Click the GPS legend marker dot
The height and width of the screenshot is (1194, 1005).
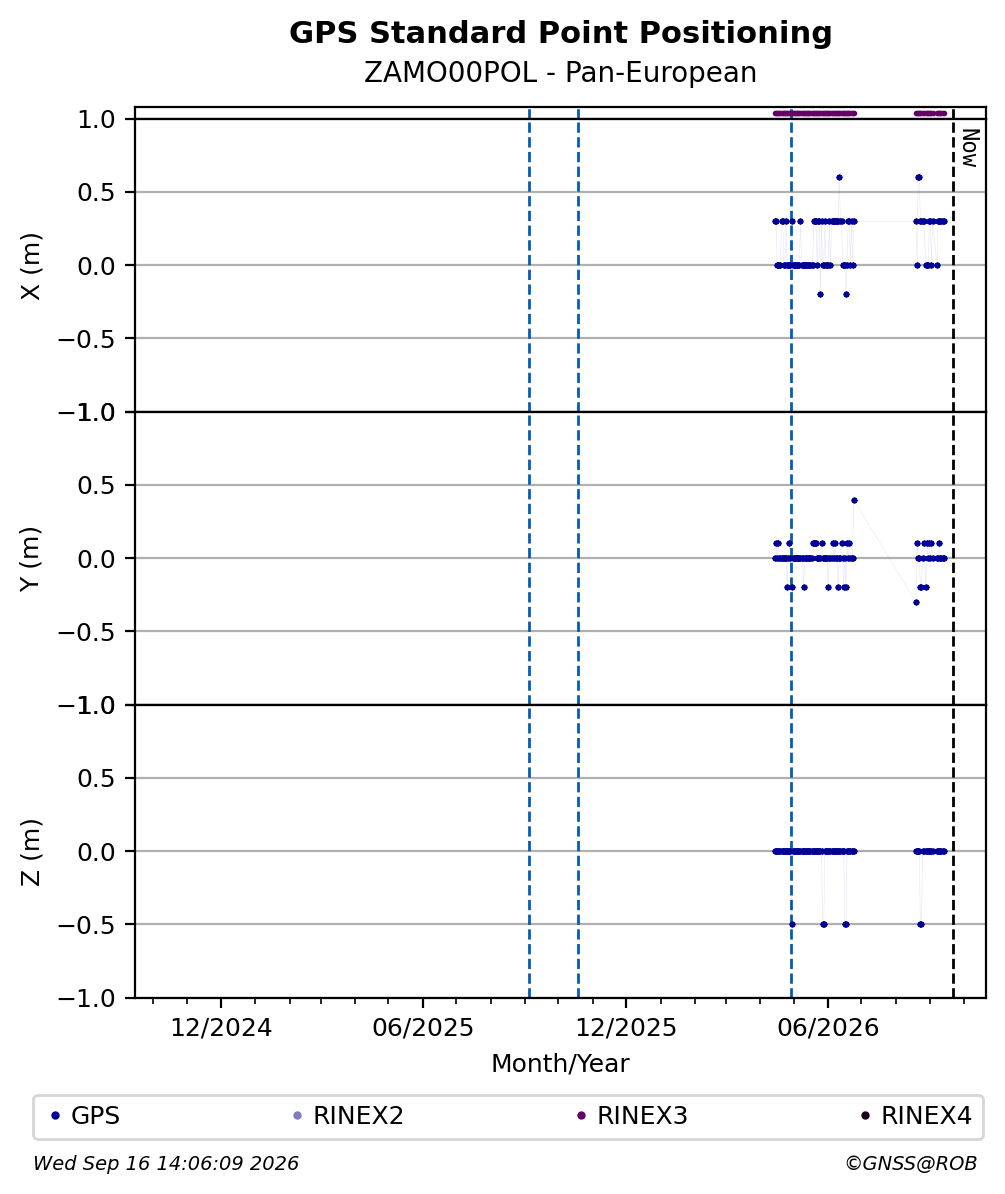click(55, 1116)
